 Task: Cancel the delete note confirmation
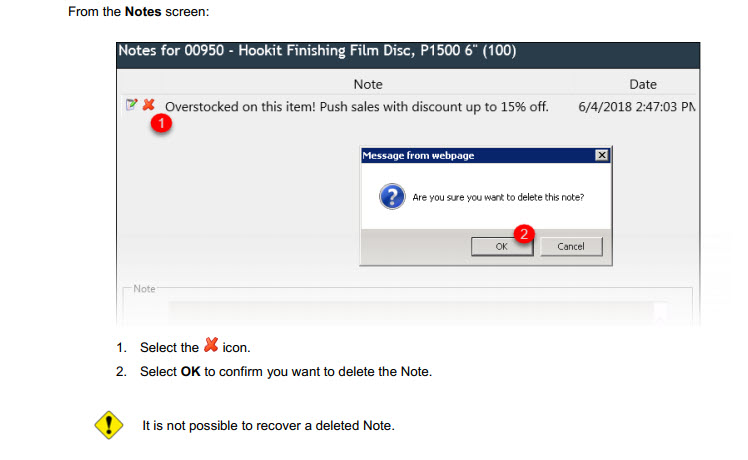coord(571,246)
